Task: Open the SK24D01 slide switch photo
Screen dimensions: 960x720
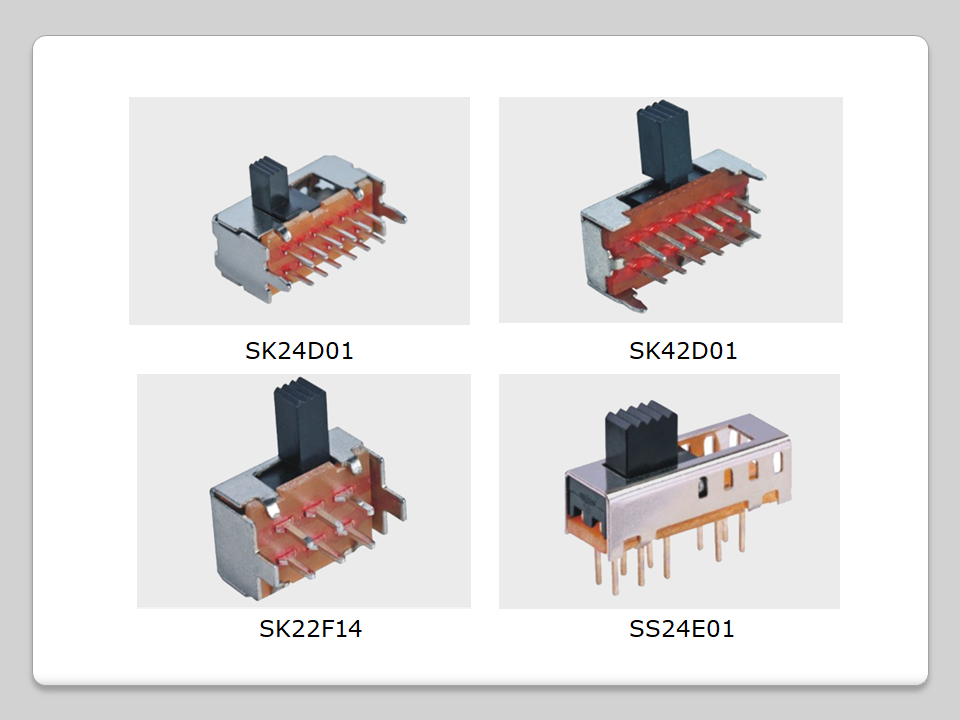Action: point(299,210)
